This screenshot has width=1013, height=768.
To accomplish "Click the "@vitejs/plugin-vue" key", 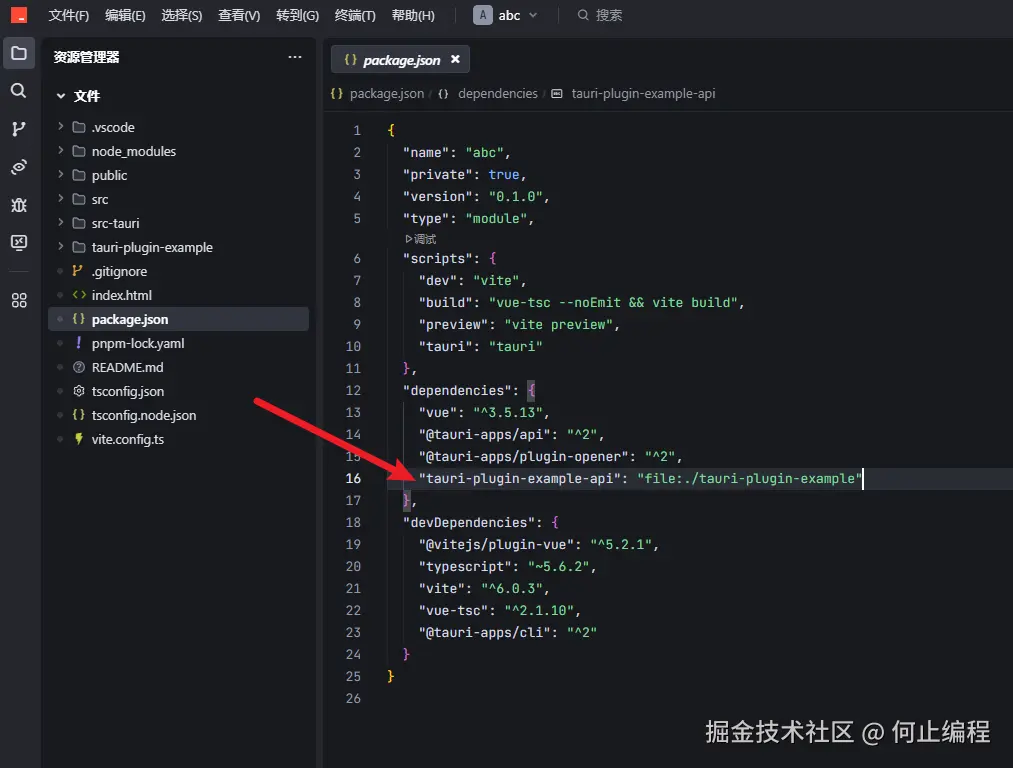I will click(x=496, y=545).
